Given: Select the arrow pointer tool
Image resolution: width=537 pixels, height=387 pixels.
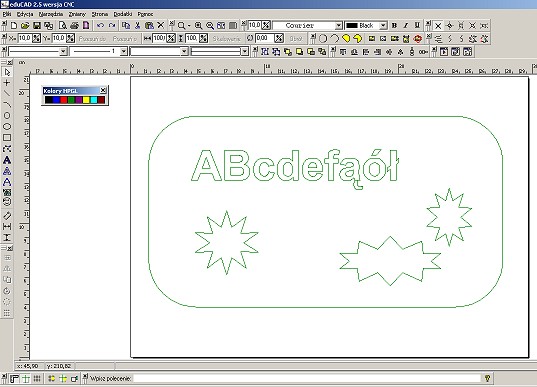Looking at the screenshot, I should tap(7, 72).
